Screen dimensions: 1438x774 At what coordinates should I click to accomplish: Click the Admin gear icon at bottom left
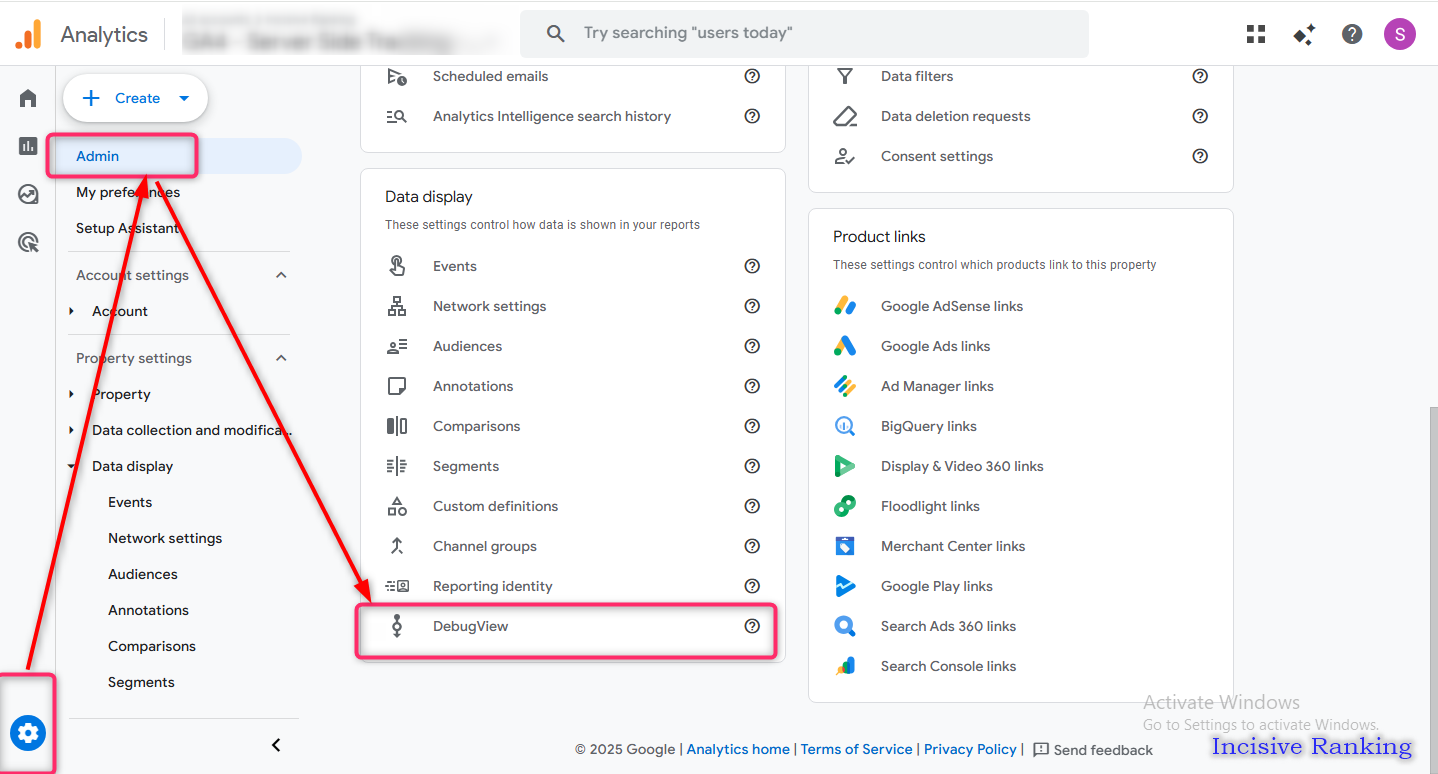click(28, 733)
